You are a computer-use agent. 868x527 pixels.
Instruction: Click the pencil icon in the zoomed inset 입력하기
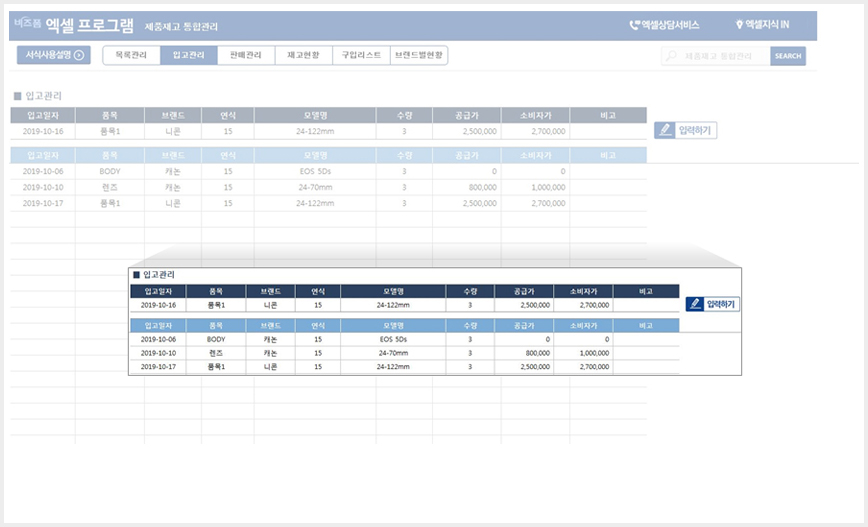[695, 304]
